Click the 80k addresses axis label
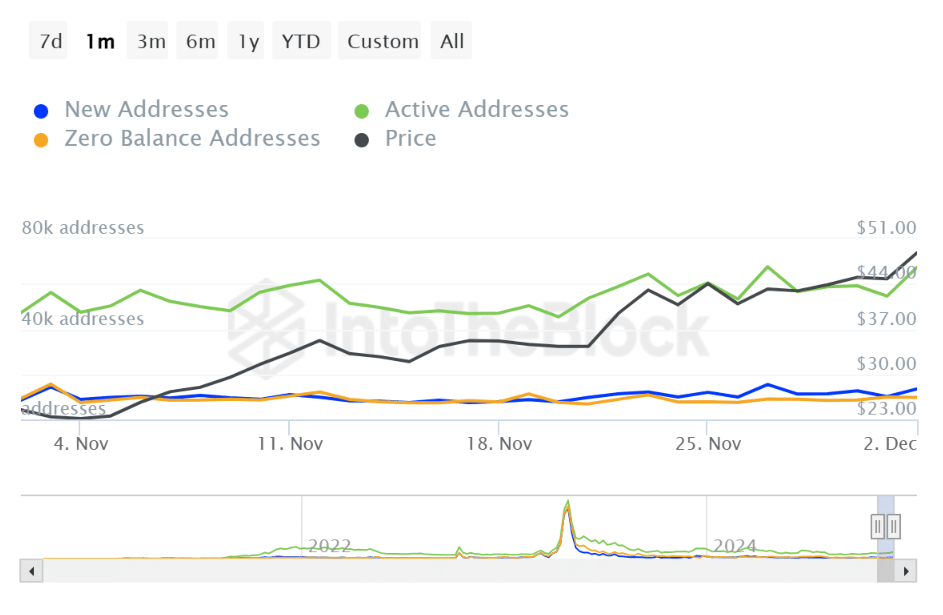 pos(83,228)
